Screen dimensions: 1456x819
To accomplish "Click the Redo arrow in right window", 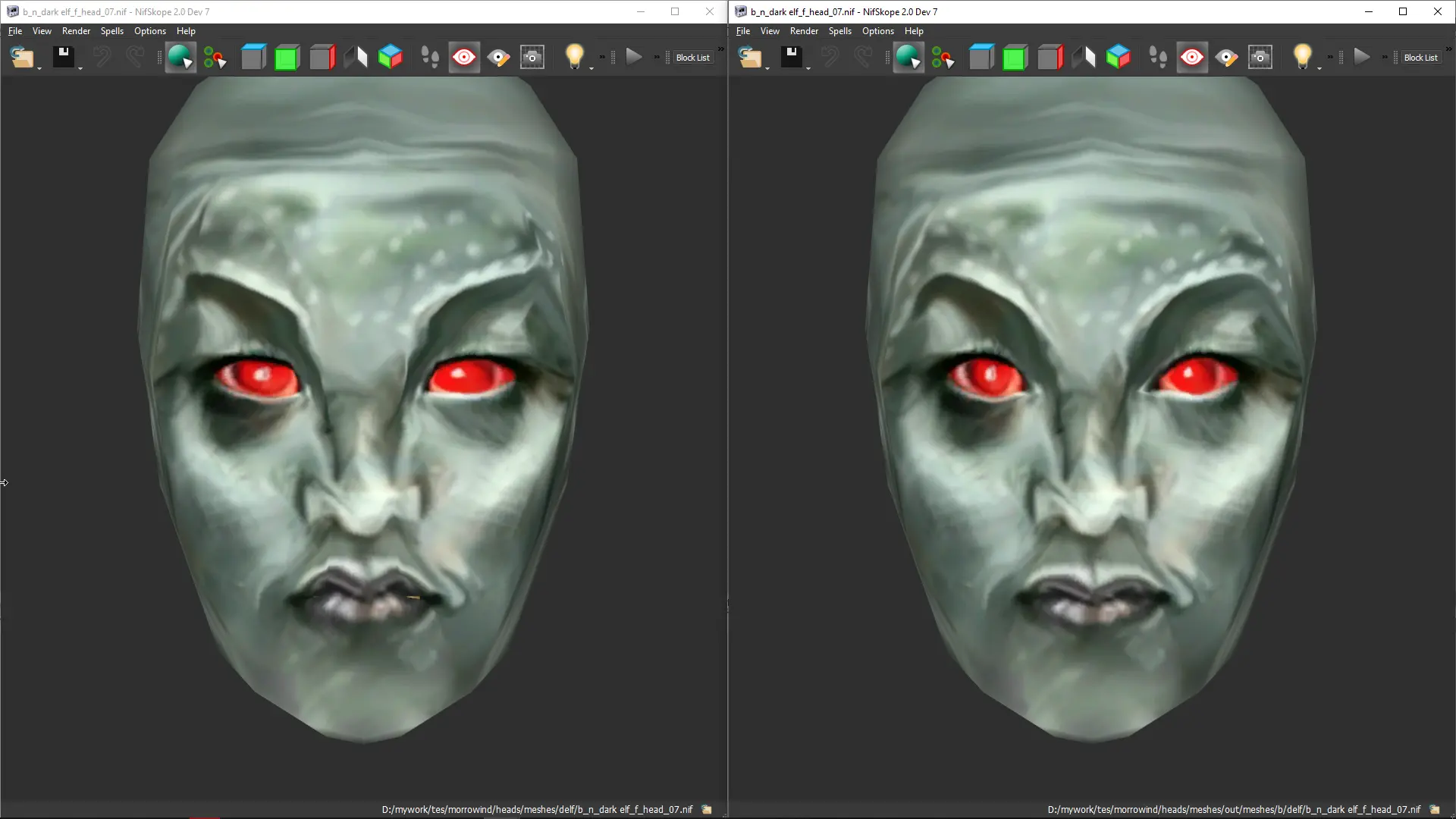I will point(862,58).
